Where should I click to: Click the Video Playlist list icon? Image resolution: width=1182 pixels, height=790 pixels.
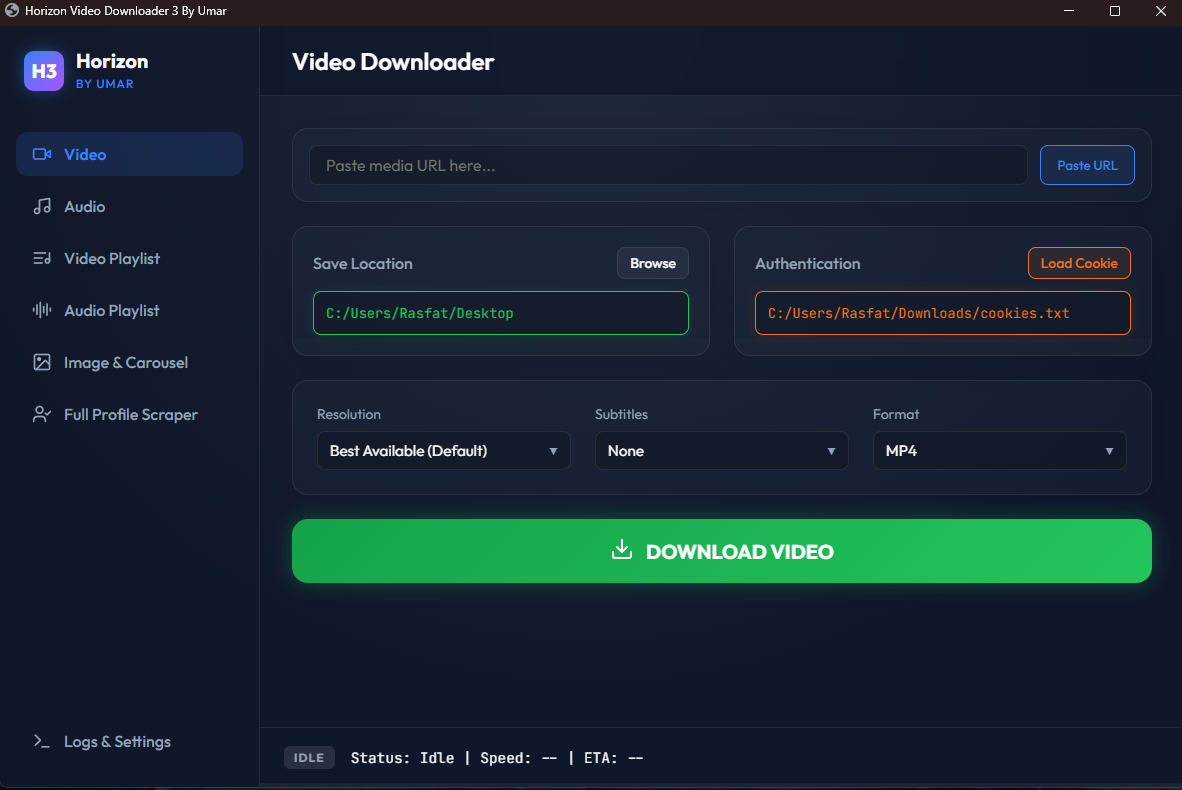point(42,258)
